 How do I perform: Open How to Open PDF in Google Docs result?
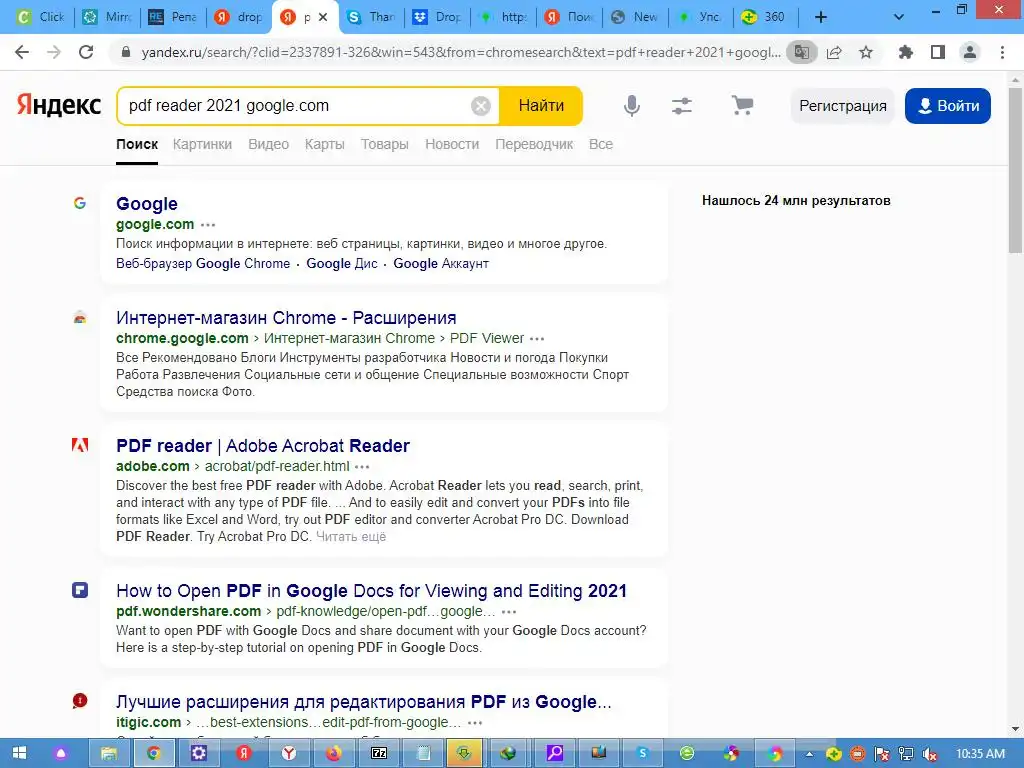pyautogui.click(x=371, y=591)
